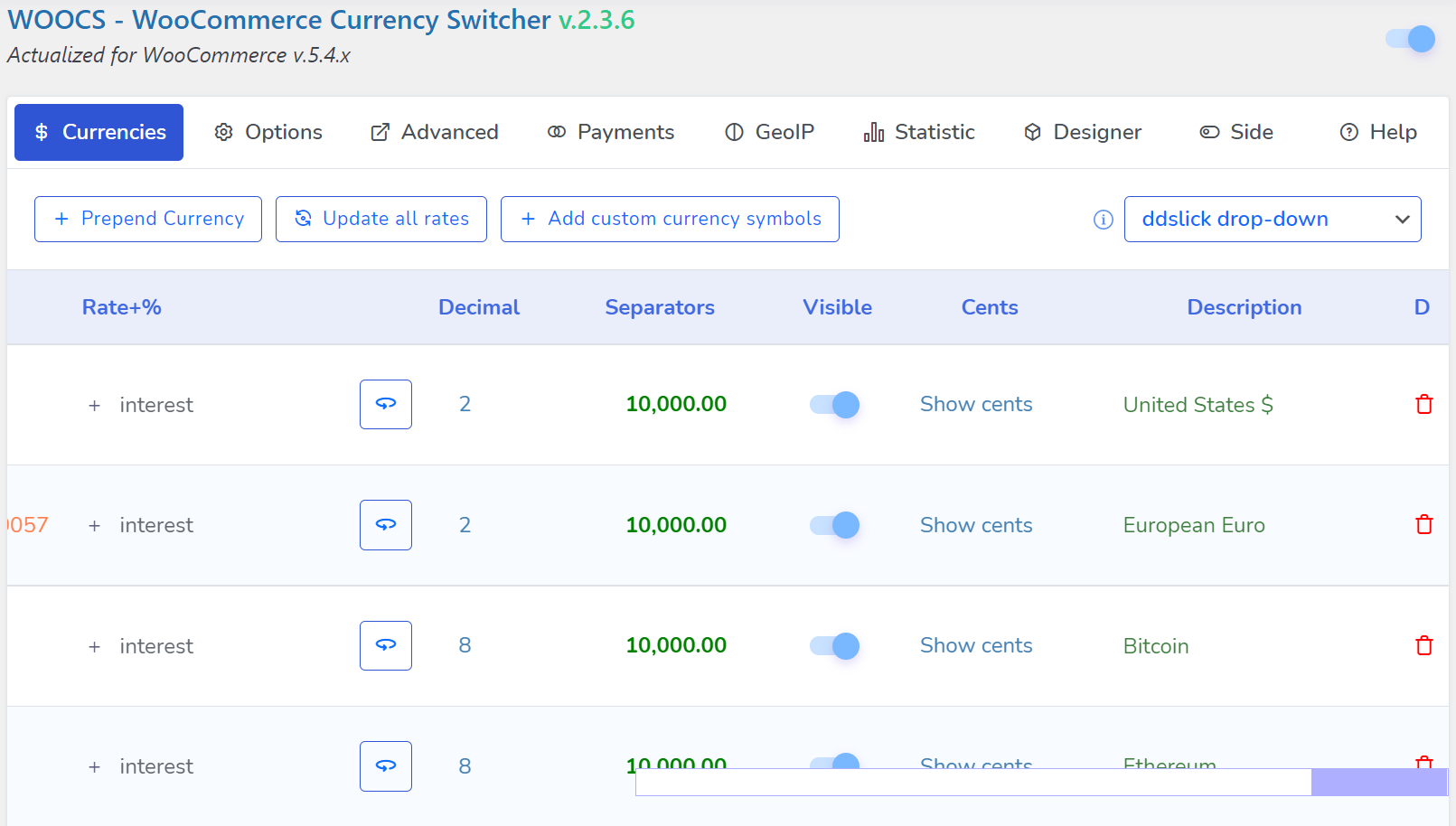Click the rate refresh button for United States $
Image resolution: width=1456 pixels, height=826 pixels.
pos(386,404)
